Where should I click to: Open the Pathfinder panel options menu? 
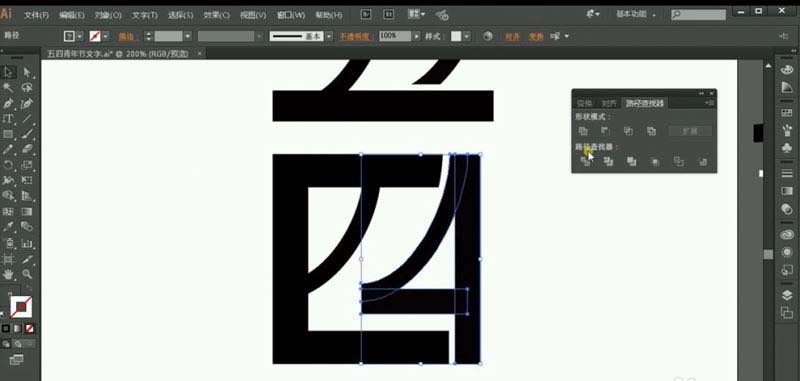(x=710, y=103)
